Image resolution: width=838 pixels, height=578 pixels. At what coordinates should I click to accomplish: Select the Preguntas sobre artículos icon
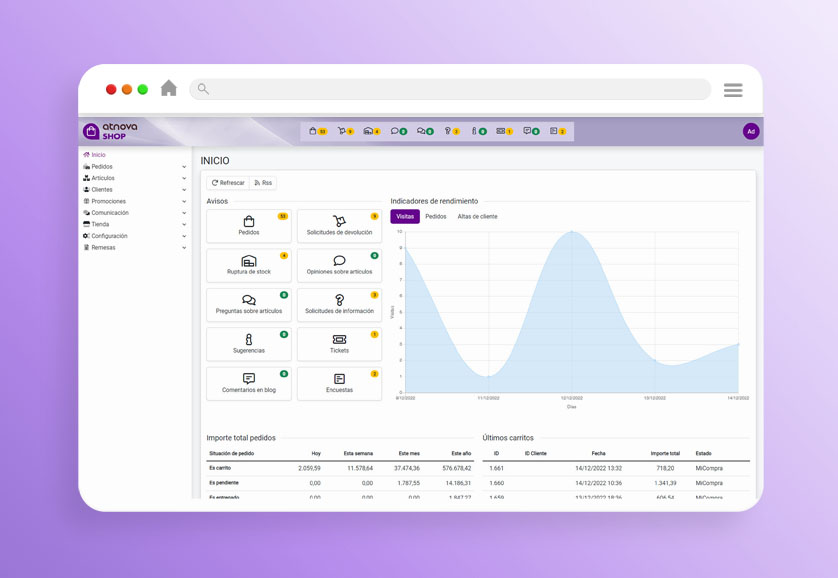pos(248,300)
